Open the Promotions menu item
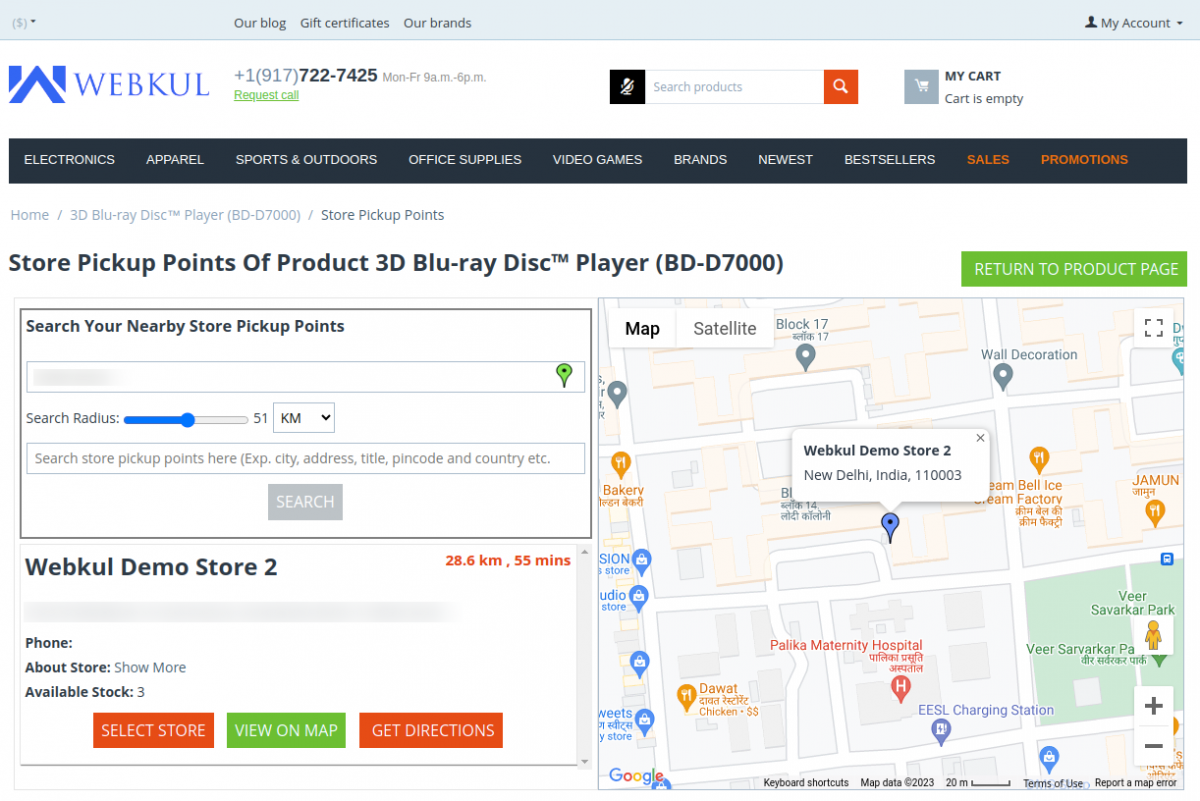1200x801 pixels. click(x=1084, y=160)
